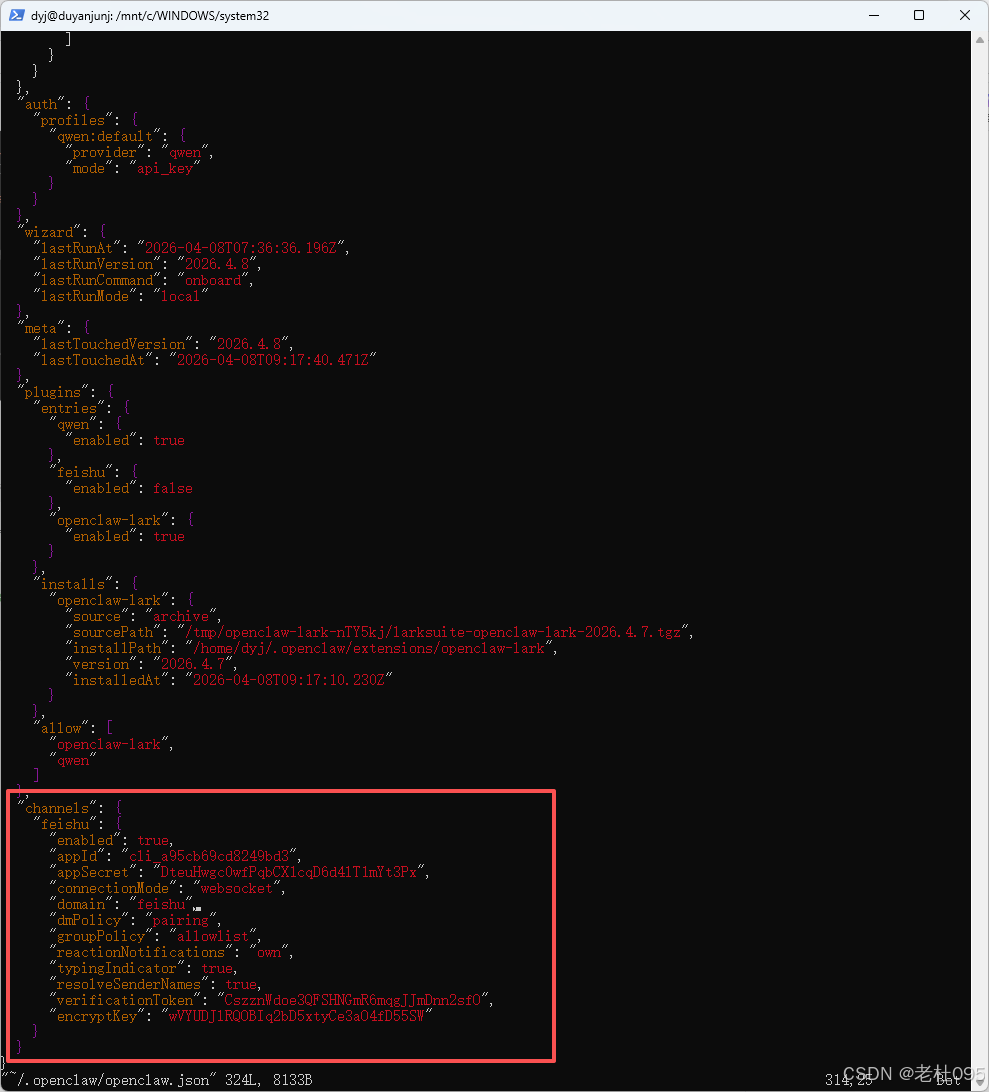Close the terminal window
Viewport: 989px width, 1092px height.
tap(965, 15)
